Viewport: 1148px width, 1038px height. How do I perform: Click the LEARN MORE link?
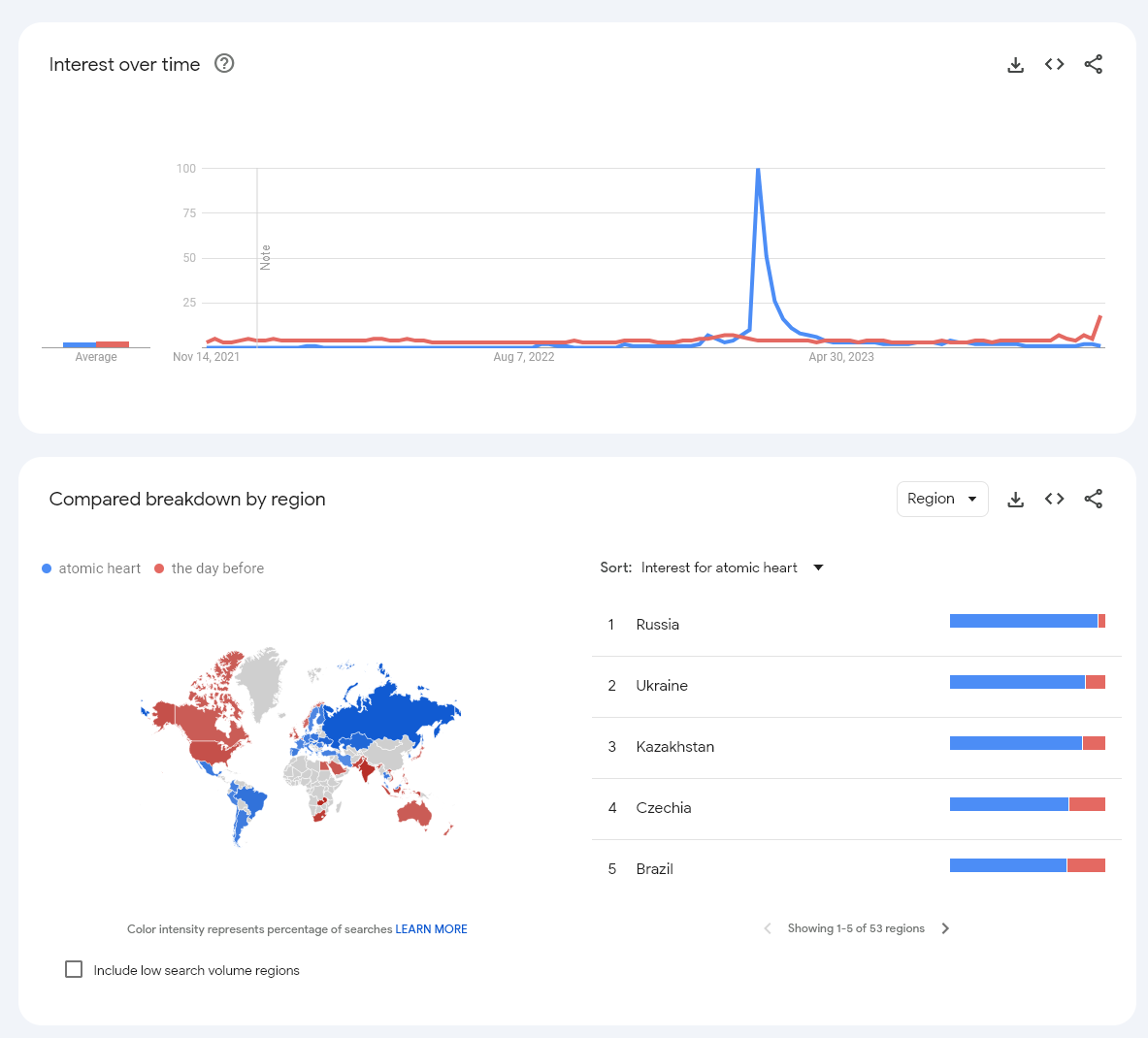[431, 929]
